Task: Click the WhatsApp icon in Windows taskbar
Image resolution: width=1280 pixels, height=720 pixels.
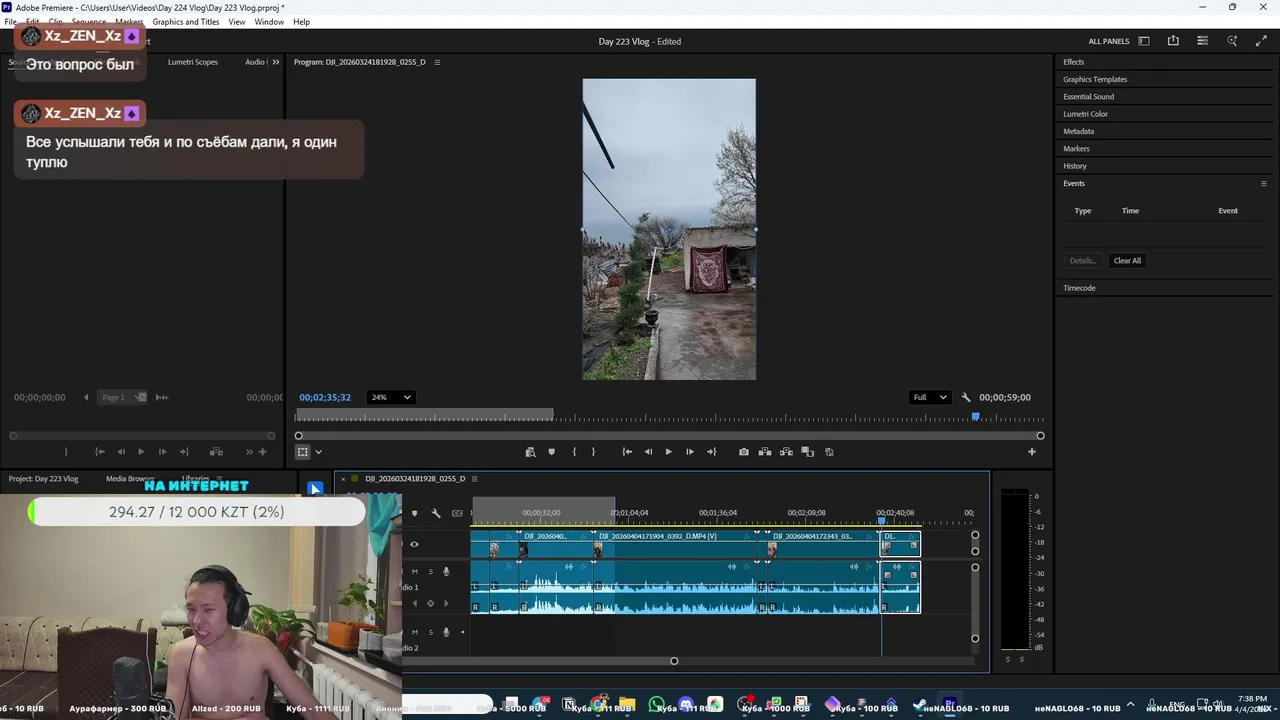Action: click(657, 705)
